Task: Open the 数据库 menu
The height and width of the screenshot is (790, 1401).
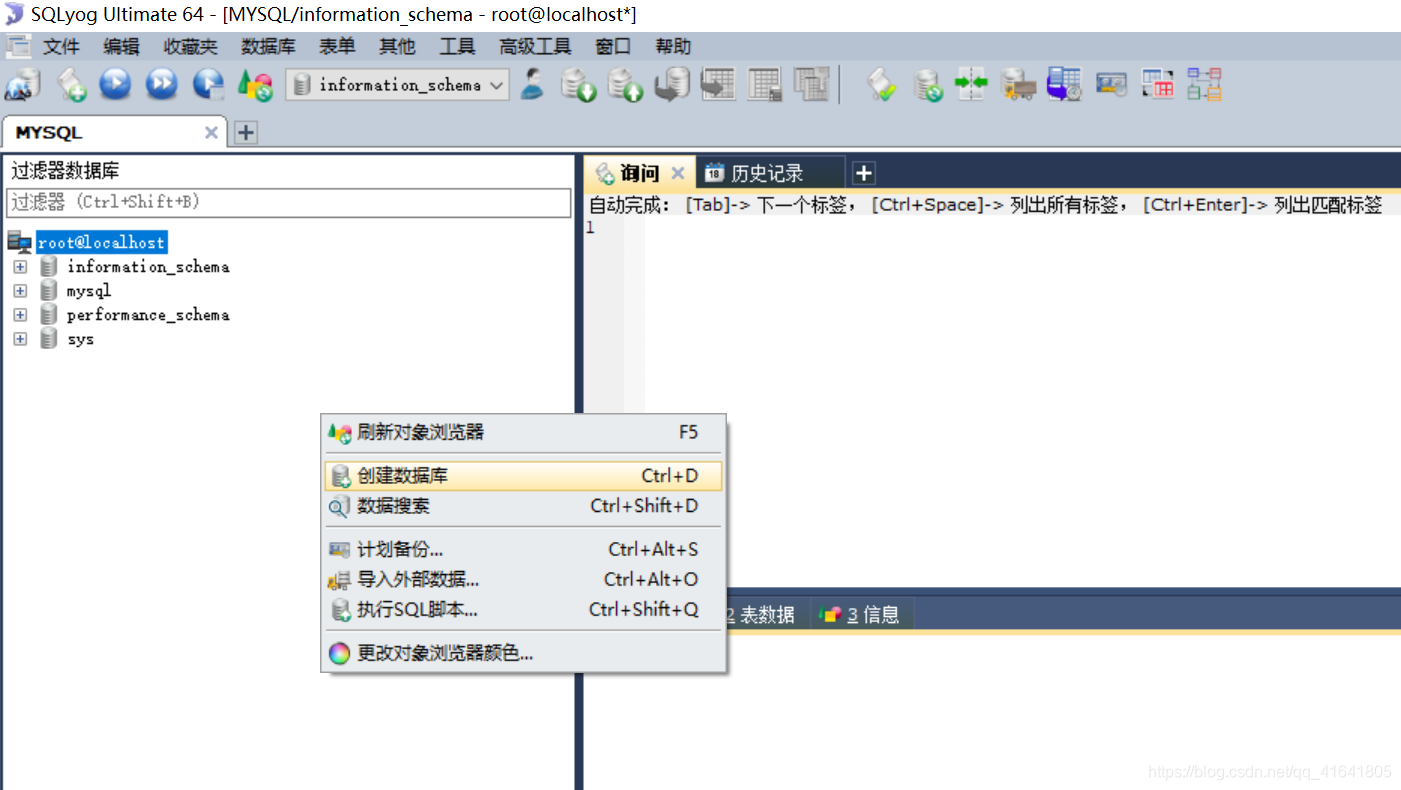Action: click(x=268, y=46)
